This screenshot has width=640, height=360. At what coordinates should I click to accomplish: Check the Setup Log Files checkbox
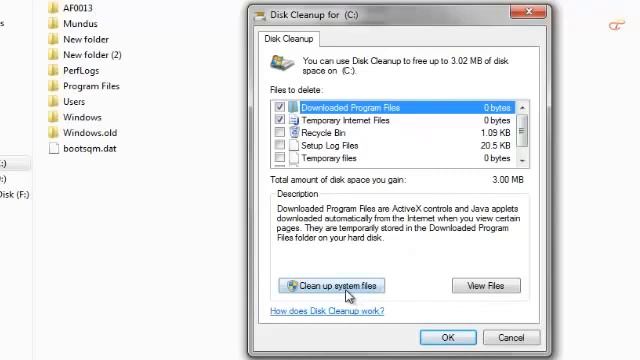click(280, 145)
